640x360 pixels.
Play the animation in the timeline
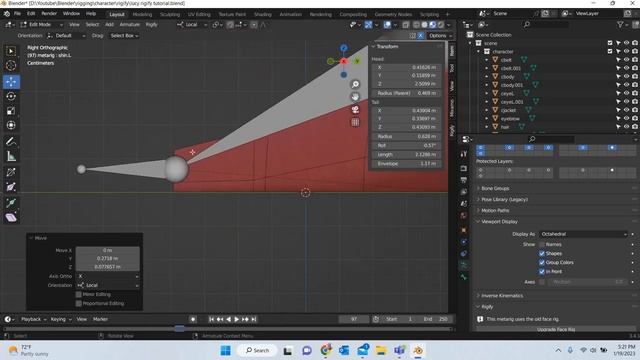click(x=236, y=319)
